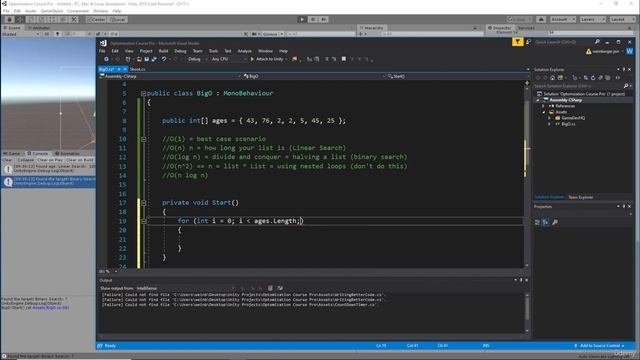The width and height of the screenshot is (640, 360).
Task: Click Unity Pause button
Action: click(313, 19)
